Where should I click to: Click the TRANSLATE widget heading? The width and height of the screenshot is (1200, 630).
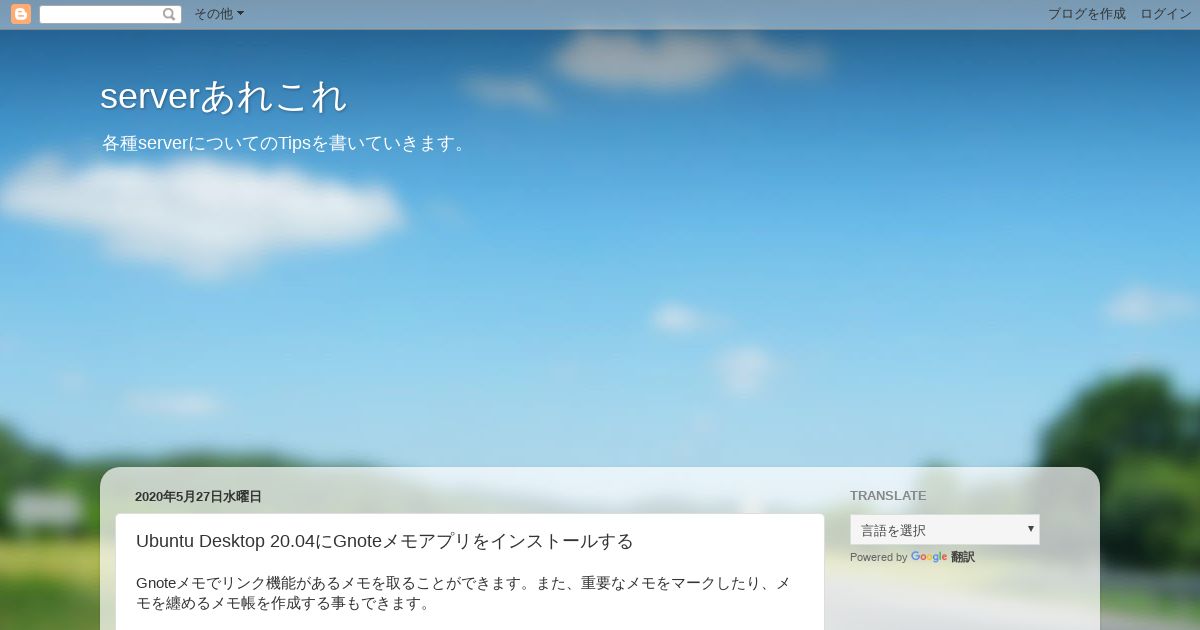(888, 495)
